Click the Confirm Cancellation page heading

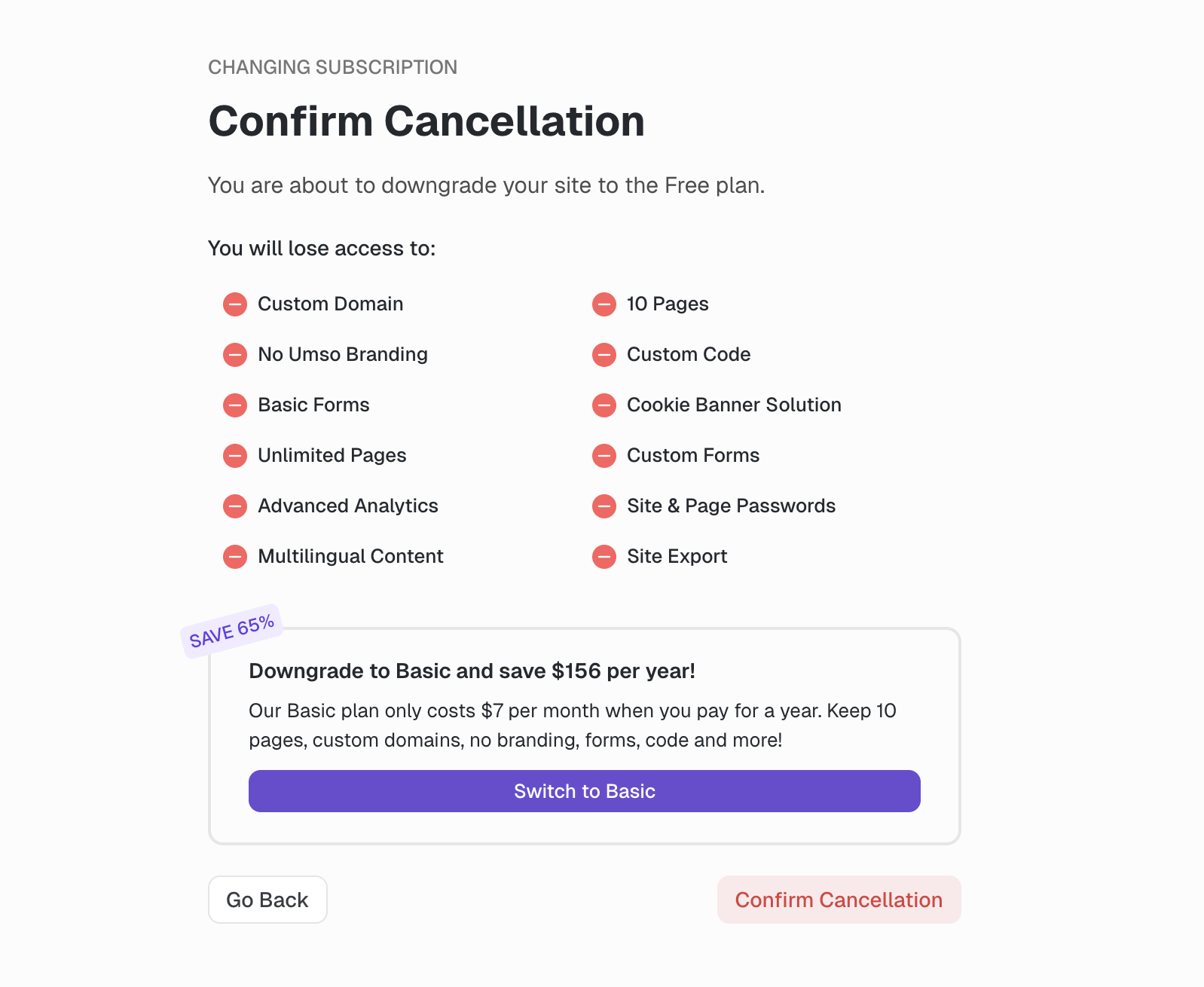click(x=426, y=121)
